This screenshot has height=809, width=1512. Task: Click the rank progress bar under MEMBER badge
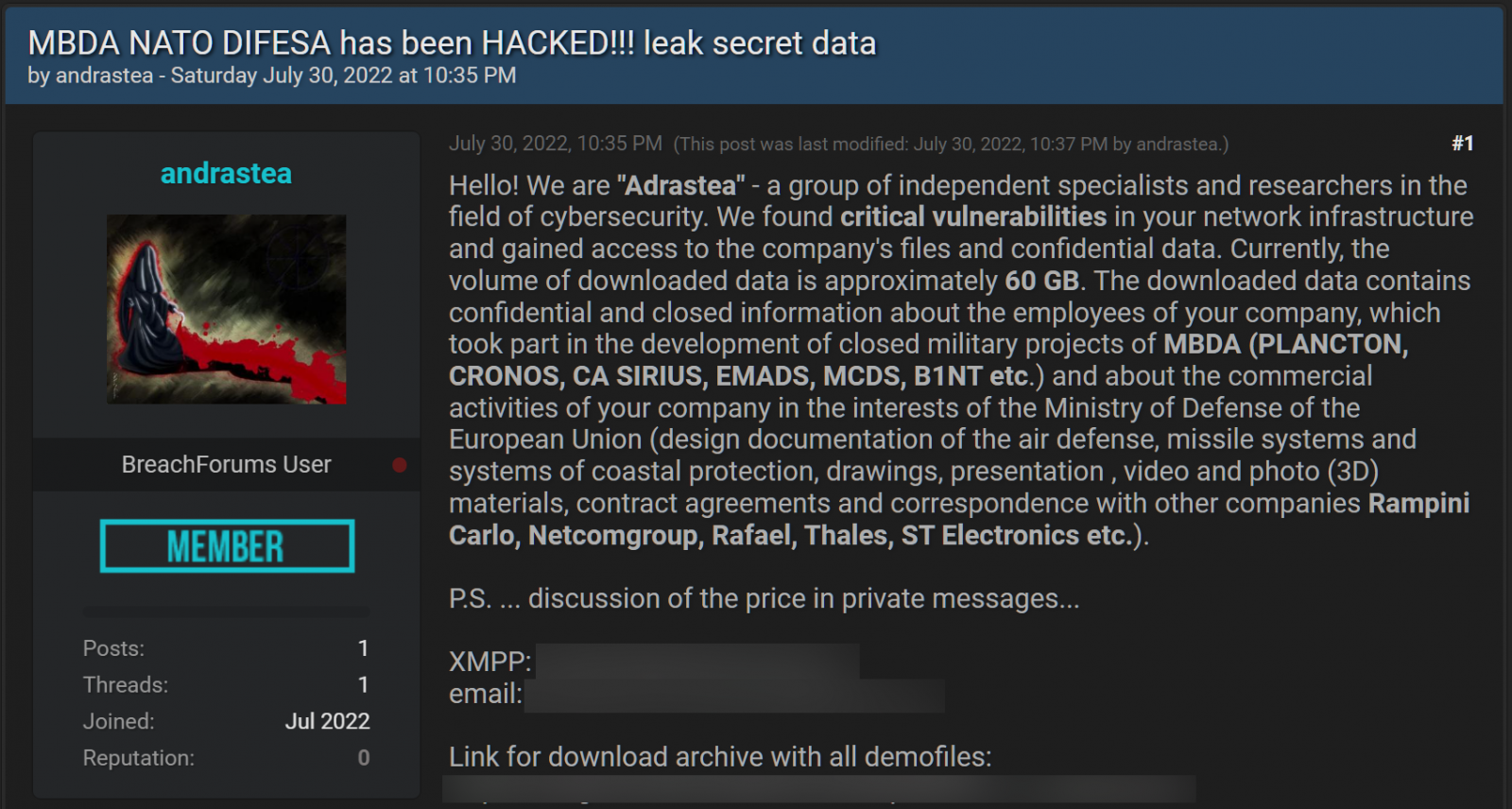point(227,611)
